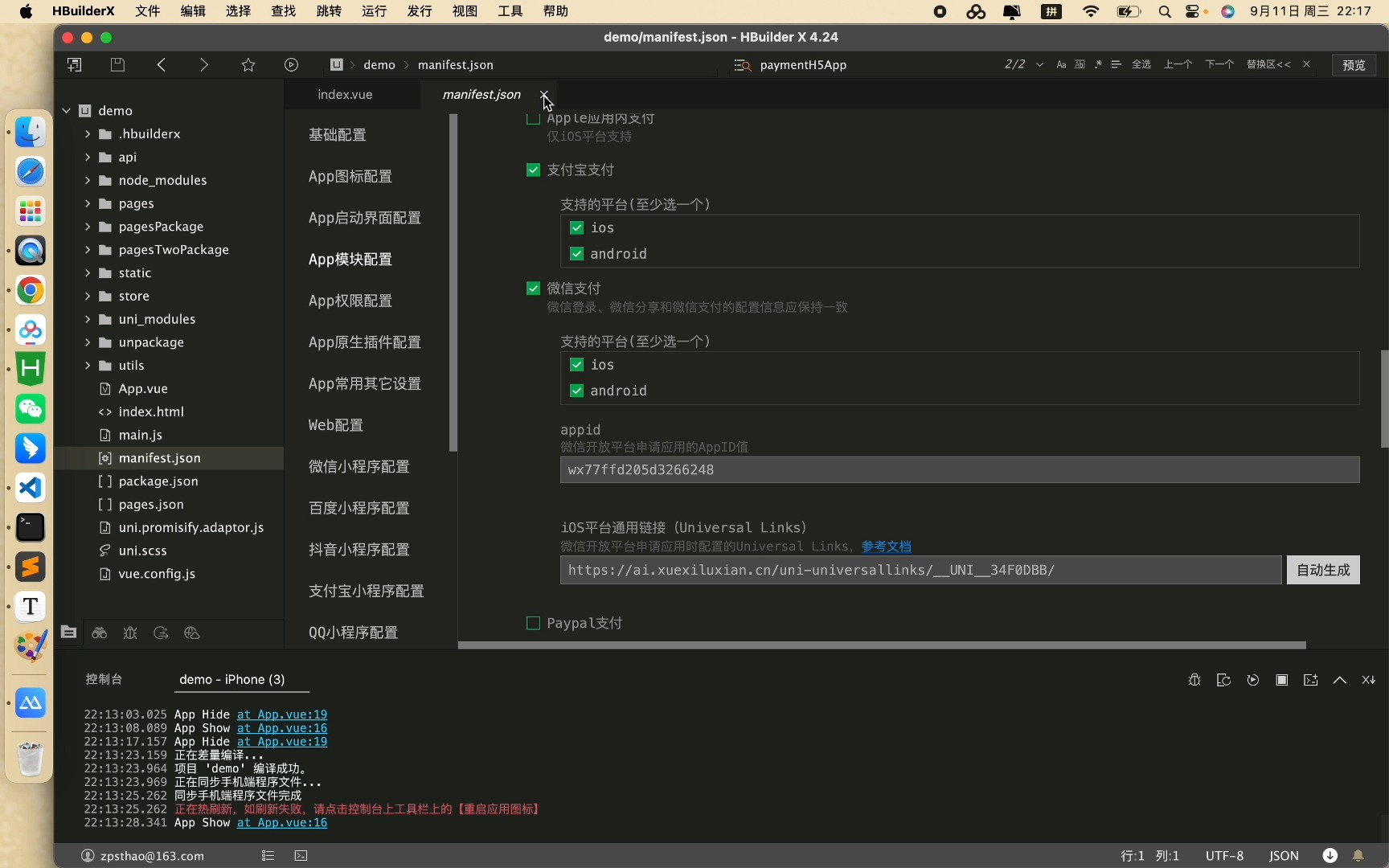This screenshot has width=1389, height=868.
Task: Go forward with the right arrow toolbar icon
Action: point(204,65)
